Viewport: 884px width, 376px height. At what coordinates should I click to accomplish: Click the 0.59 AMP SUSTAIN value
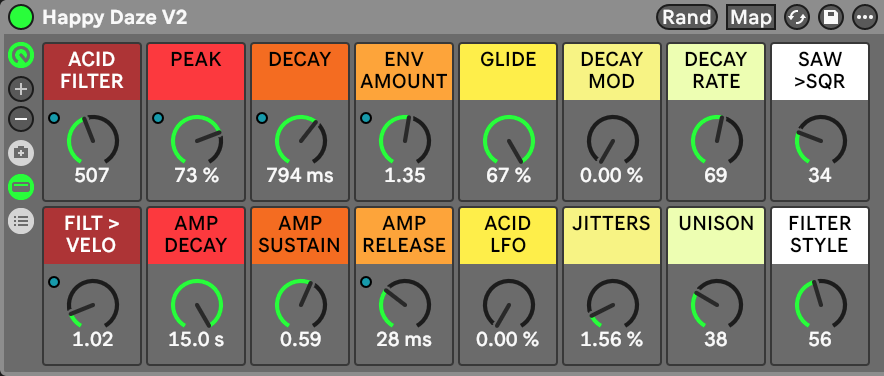(300, 339)
